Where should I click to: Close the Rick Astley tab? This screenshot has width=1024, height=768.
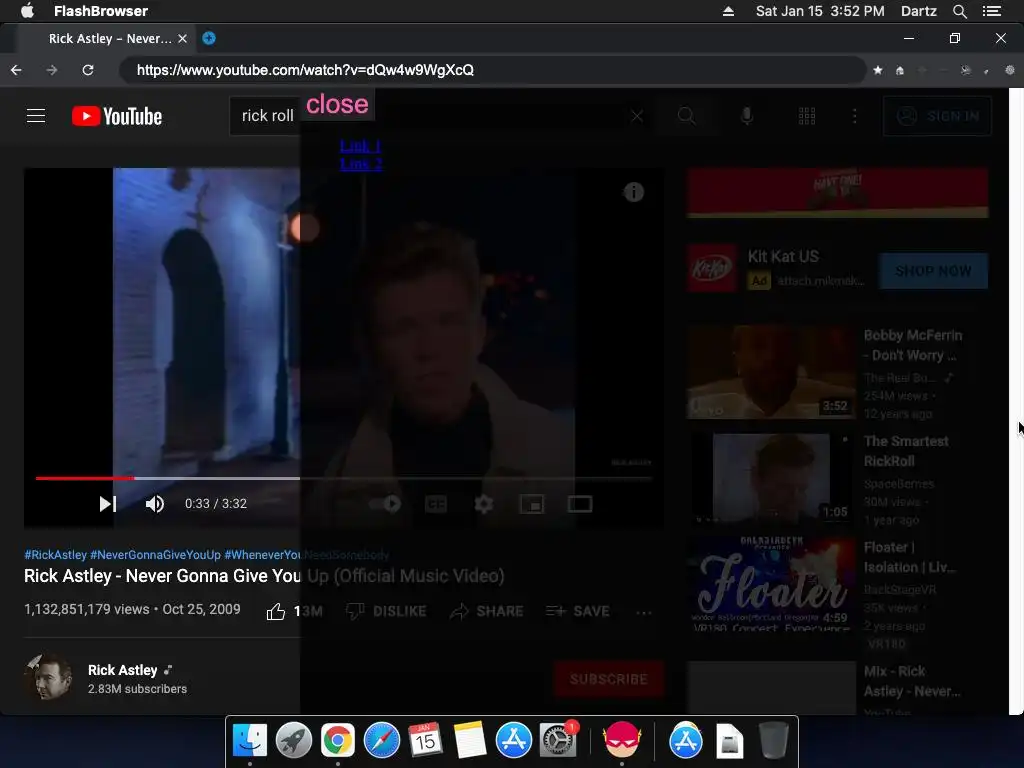(x=183, y=39)
